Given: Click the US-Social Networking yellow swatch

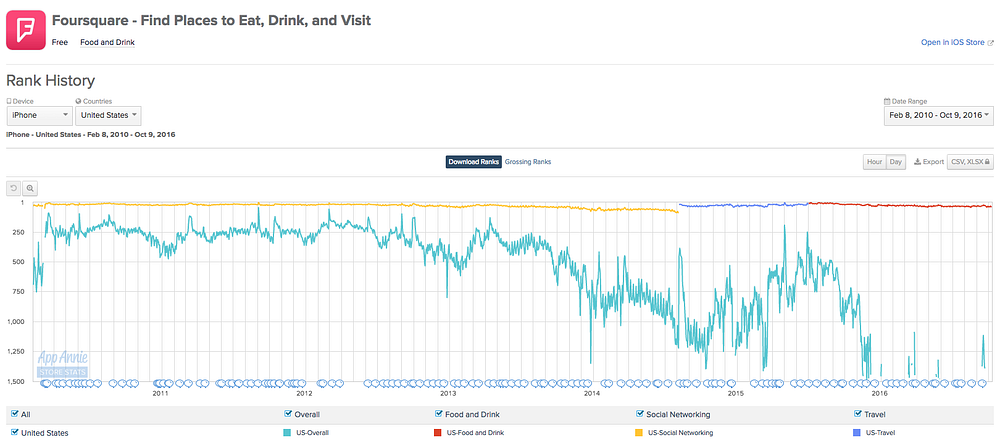Looking at the screenshot, I should (x=640, y=433).
